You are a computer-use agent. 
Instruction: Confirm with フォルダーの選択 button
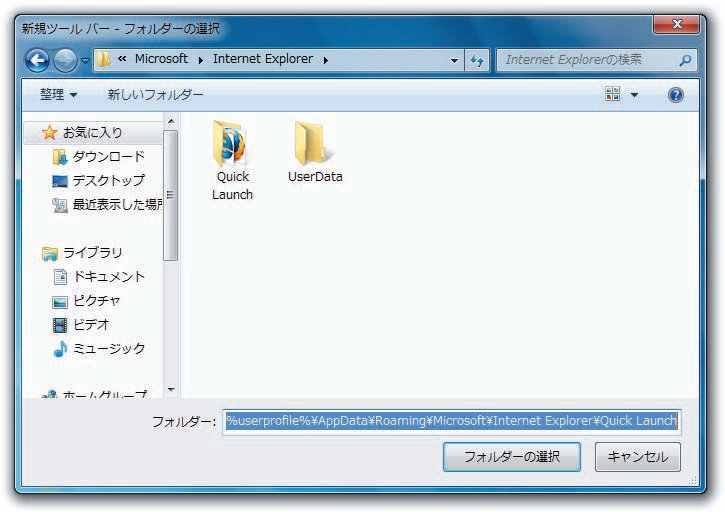pyautogui.click(x=512, y=457)
